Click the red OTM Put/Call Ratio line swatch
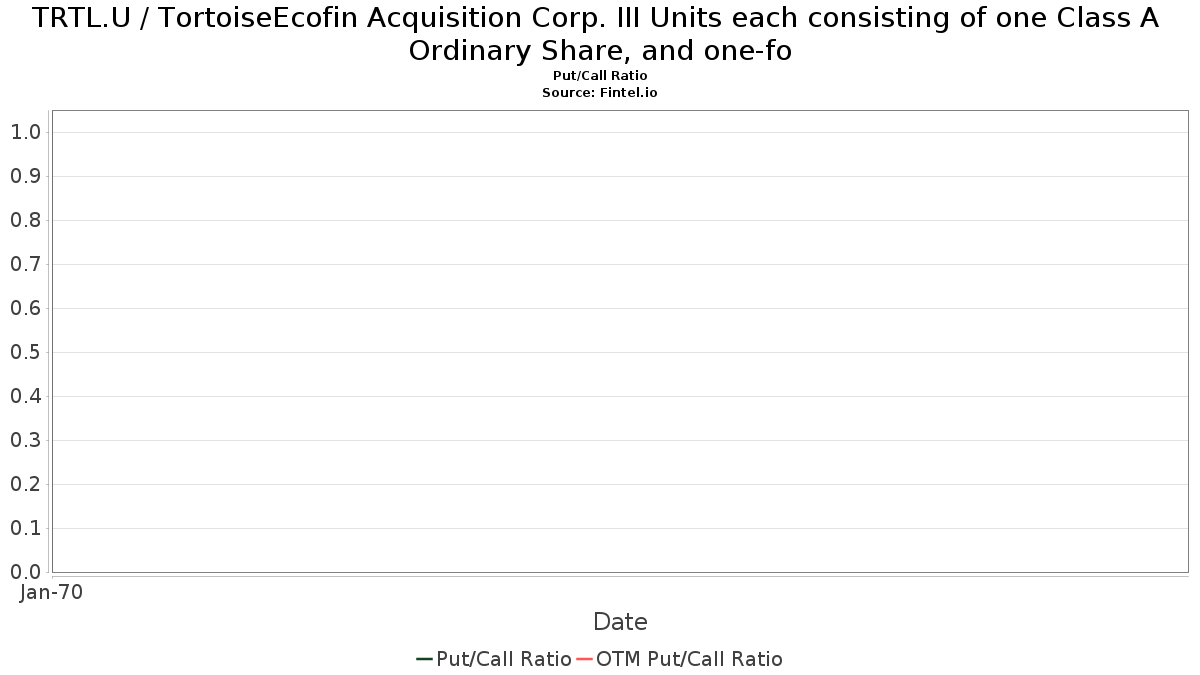The width and height of the screenshot is (1200, 675). (x=585, y=659)
